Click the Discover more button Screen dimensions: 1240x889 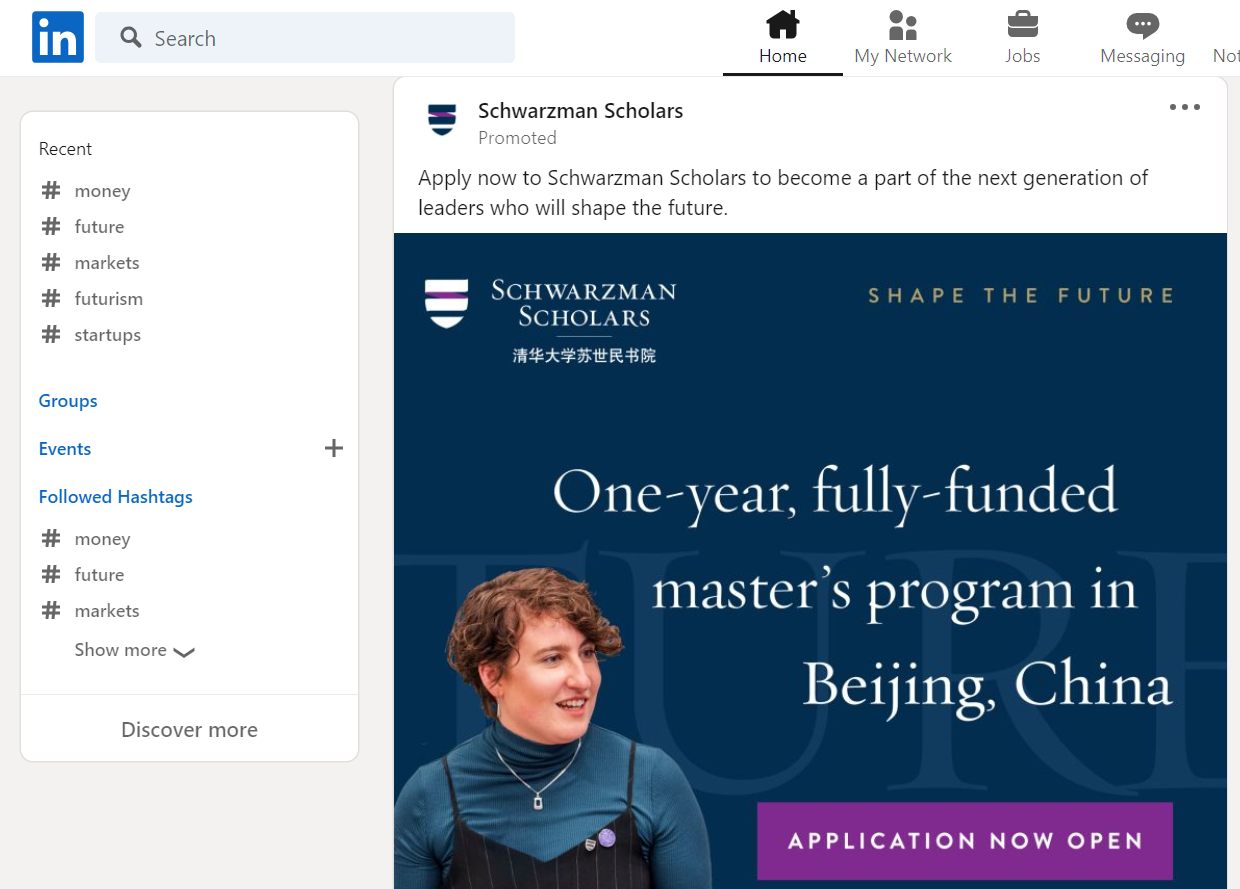(x=189, y=729)
